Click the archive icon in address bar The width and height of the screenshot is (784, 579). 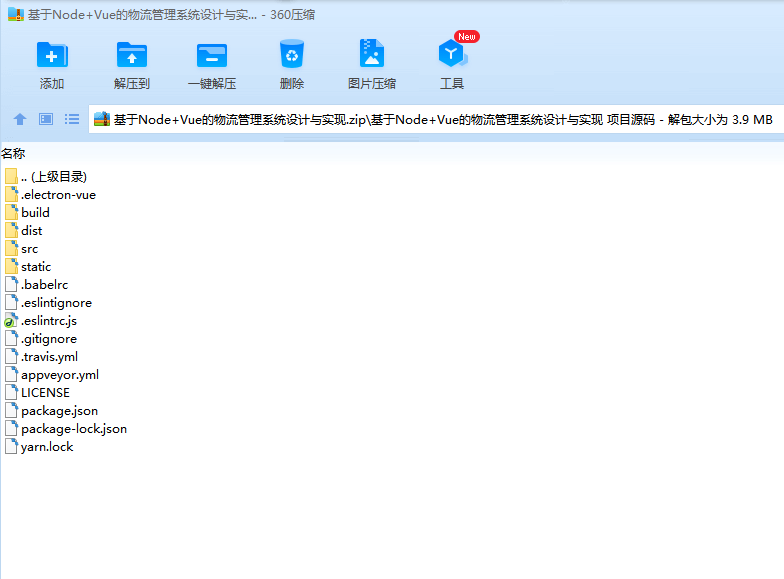pos(102,119)
